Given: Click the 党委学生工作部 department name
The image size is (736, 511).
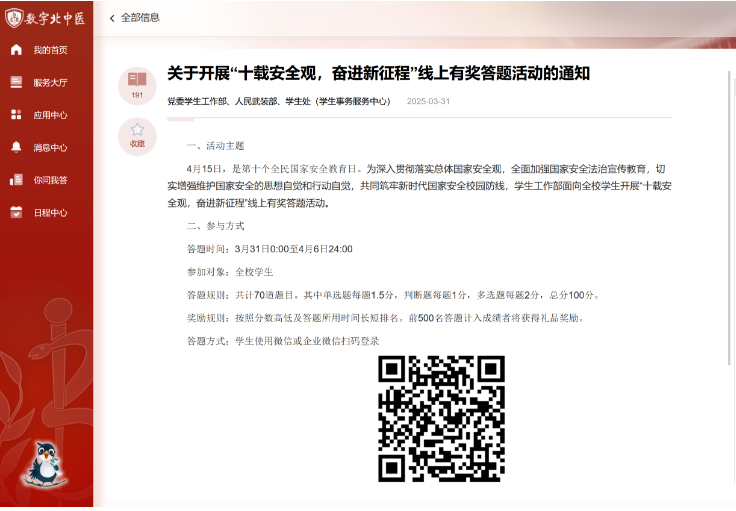Looking at the screenshot, I should 197,101.
